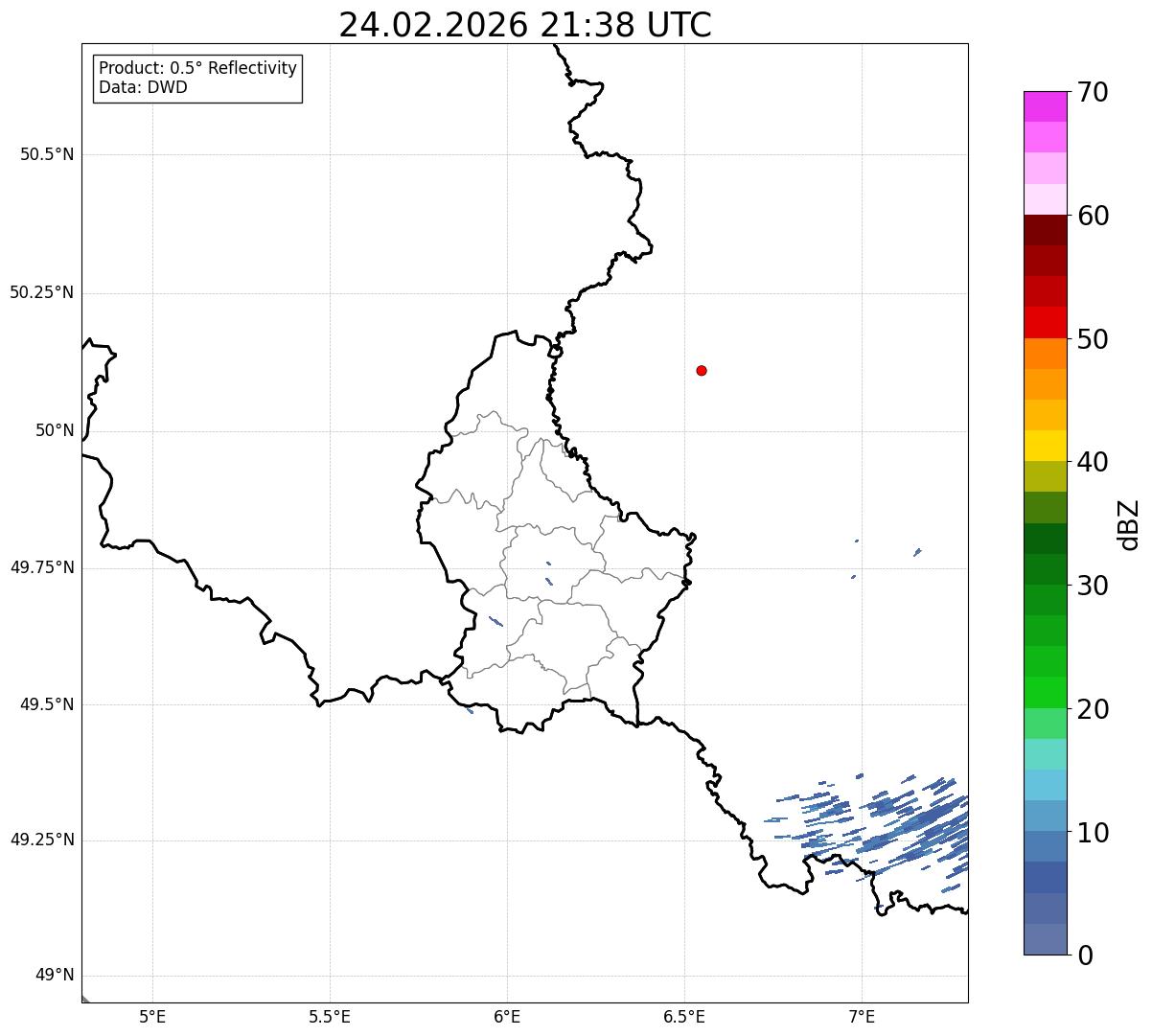Click the orange colorbar segment below 50

point(1045,353)
